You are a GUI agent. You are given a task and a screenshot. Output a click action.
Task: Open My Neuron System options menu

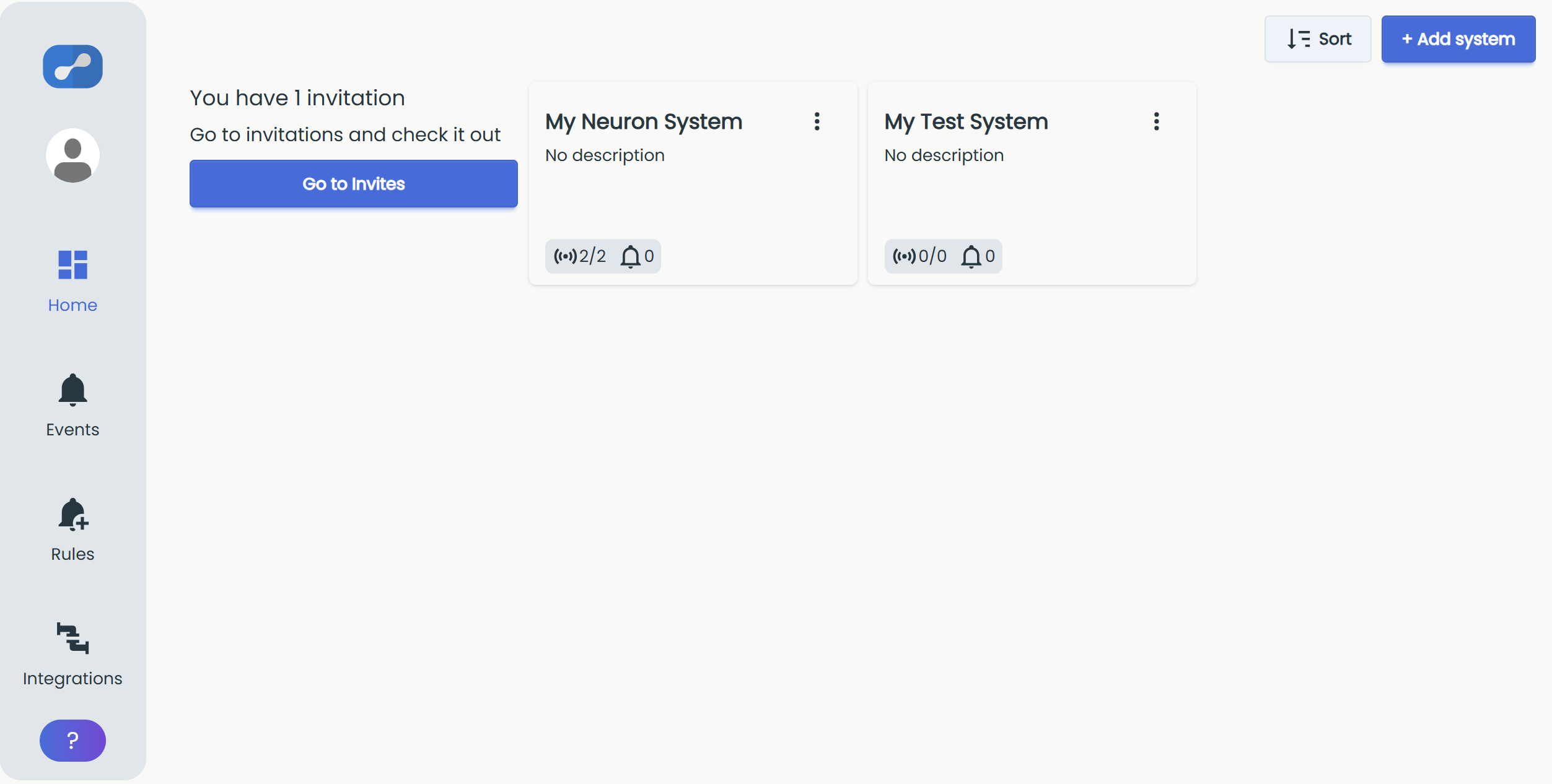tap(817, 121)
